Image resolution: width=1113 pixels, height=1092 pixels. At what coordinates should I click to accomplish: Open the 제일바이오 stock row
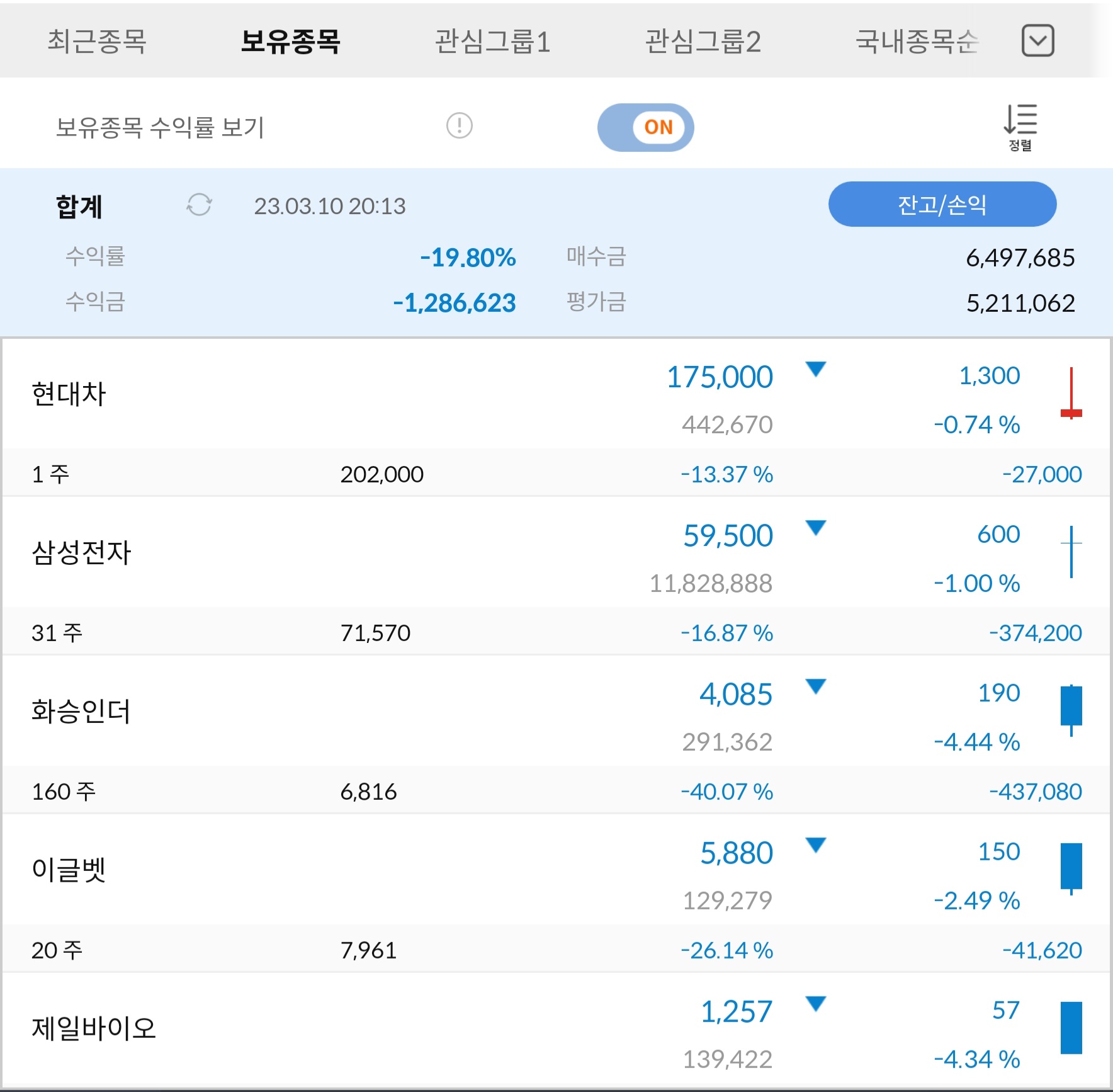(556, 1029)
